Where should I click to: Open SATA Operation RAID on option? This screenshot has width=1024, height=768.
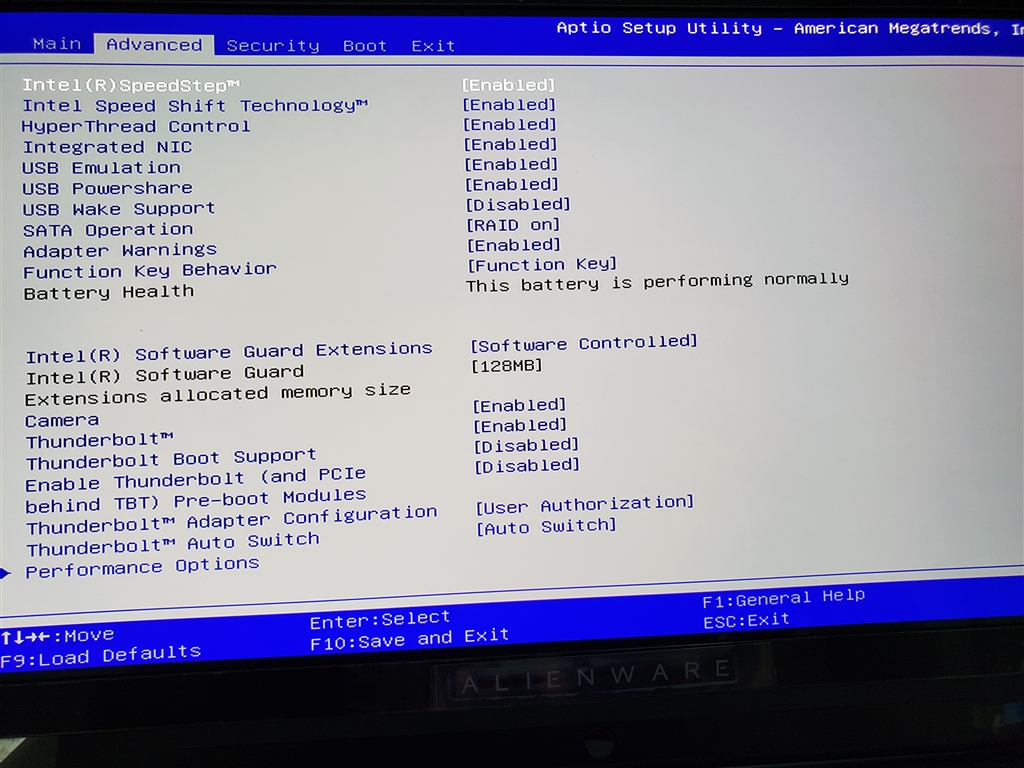click(x=513, y=225)
